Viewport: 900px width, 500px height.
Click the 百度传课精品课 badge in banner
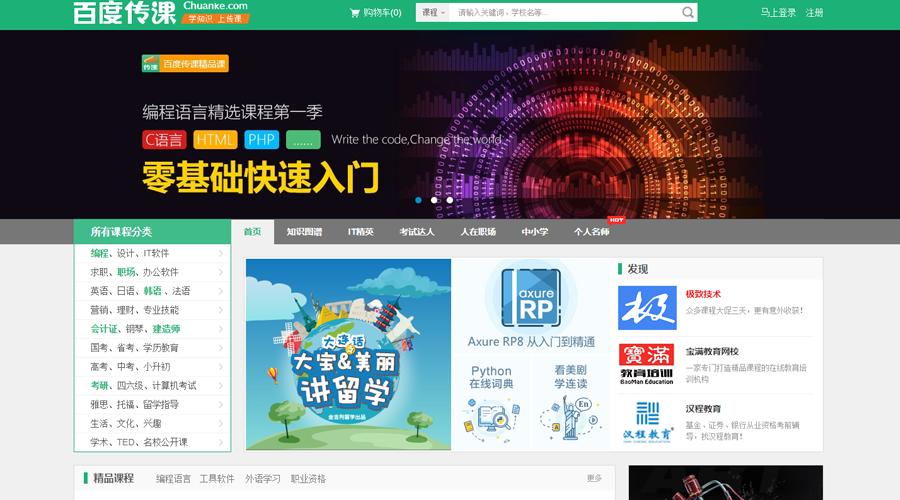click(x=185, y=63)
